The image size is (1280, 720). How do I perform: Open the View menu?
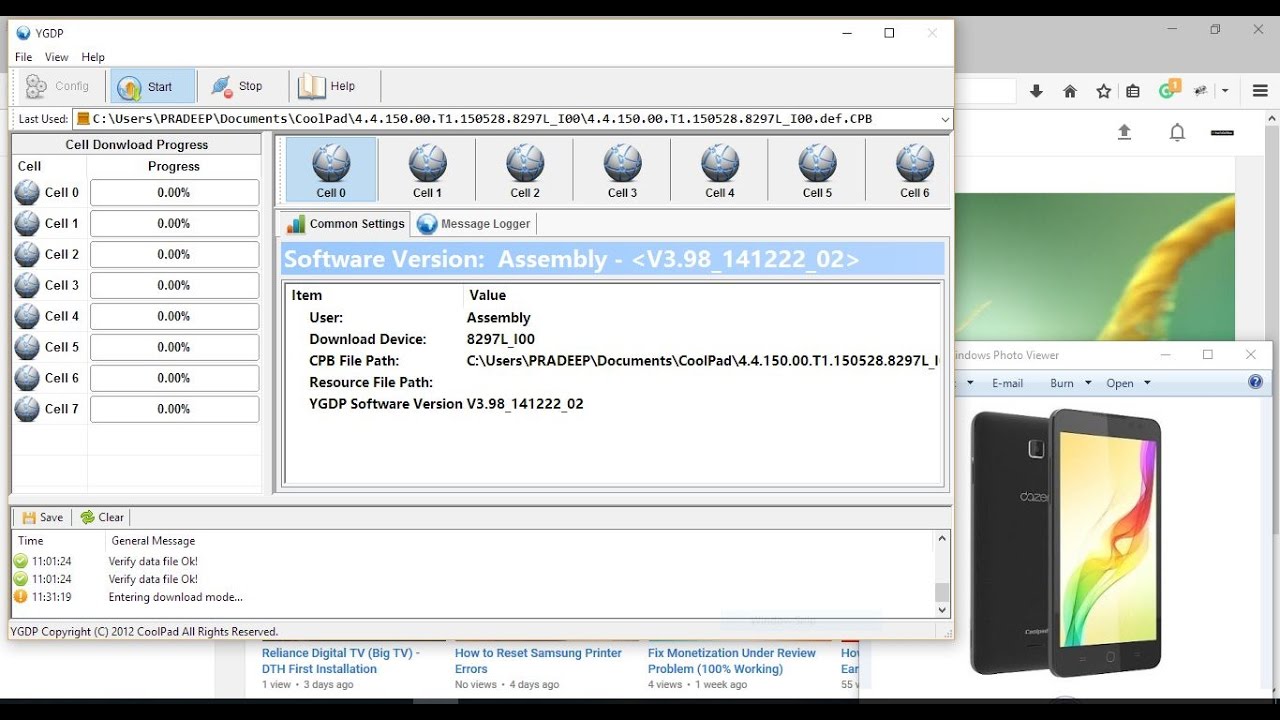pyautogui.click(x=57, y=57)
